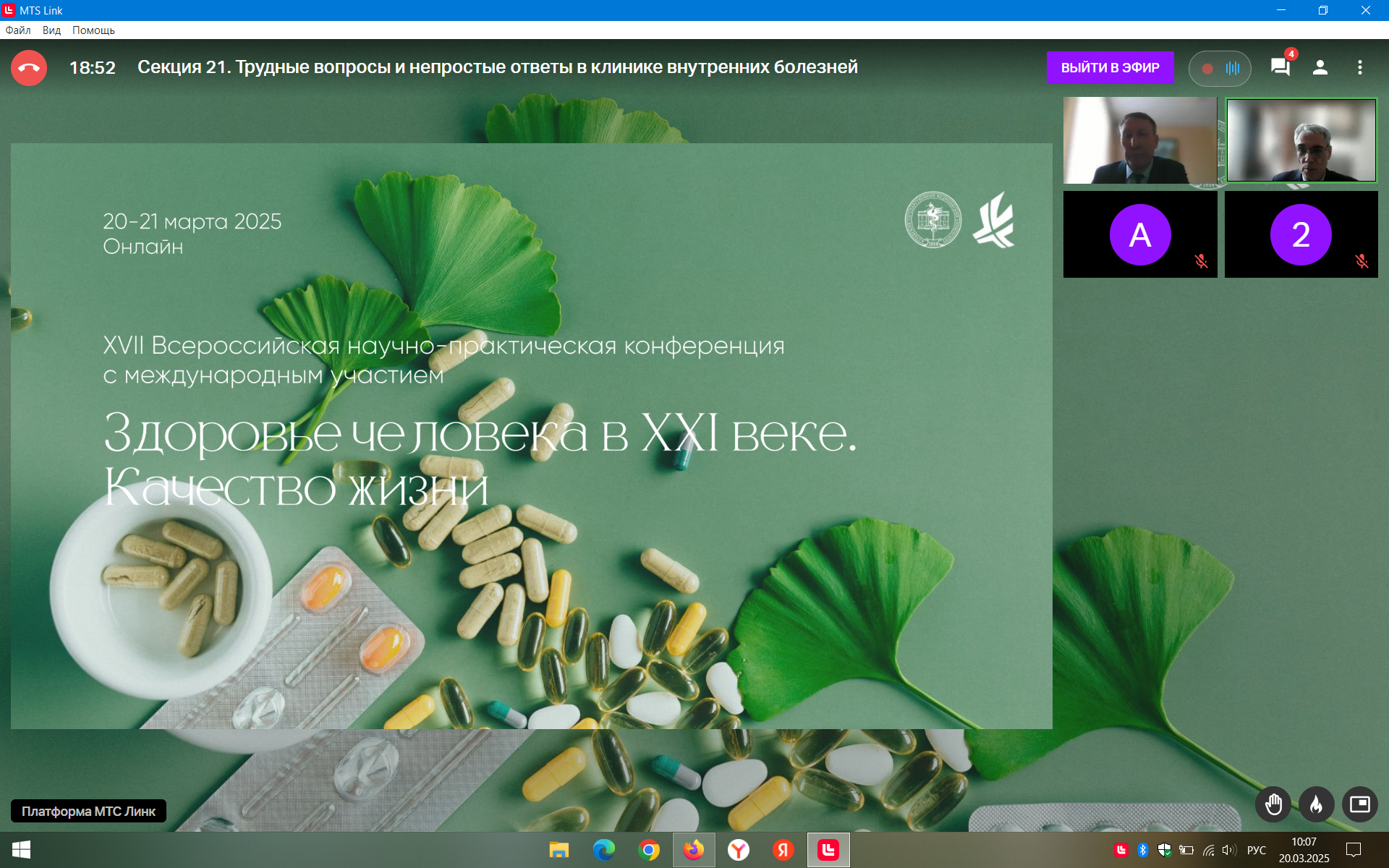Viewport: 1389px width, 868px height.
Task: Open the chat with 4 unread messages
Action: [1280, 67]
